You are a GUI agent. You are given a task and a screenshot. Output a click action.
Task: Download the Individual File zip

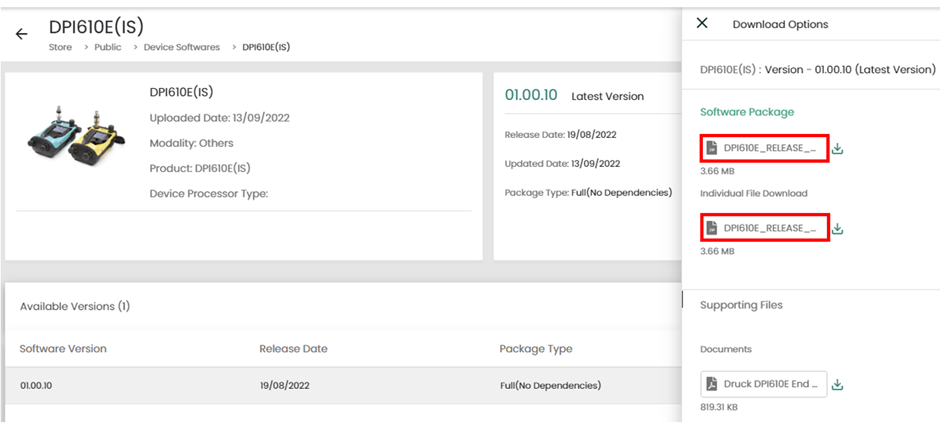coord(838,228)
